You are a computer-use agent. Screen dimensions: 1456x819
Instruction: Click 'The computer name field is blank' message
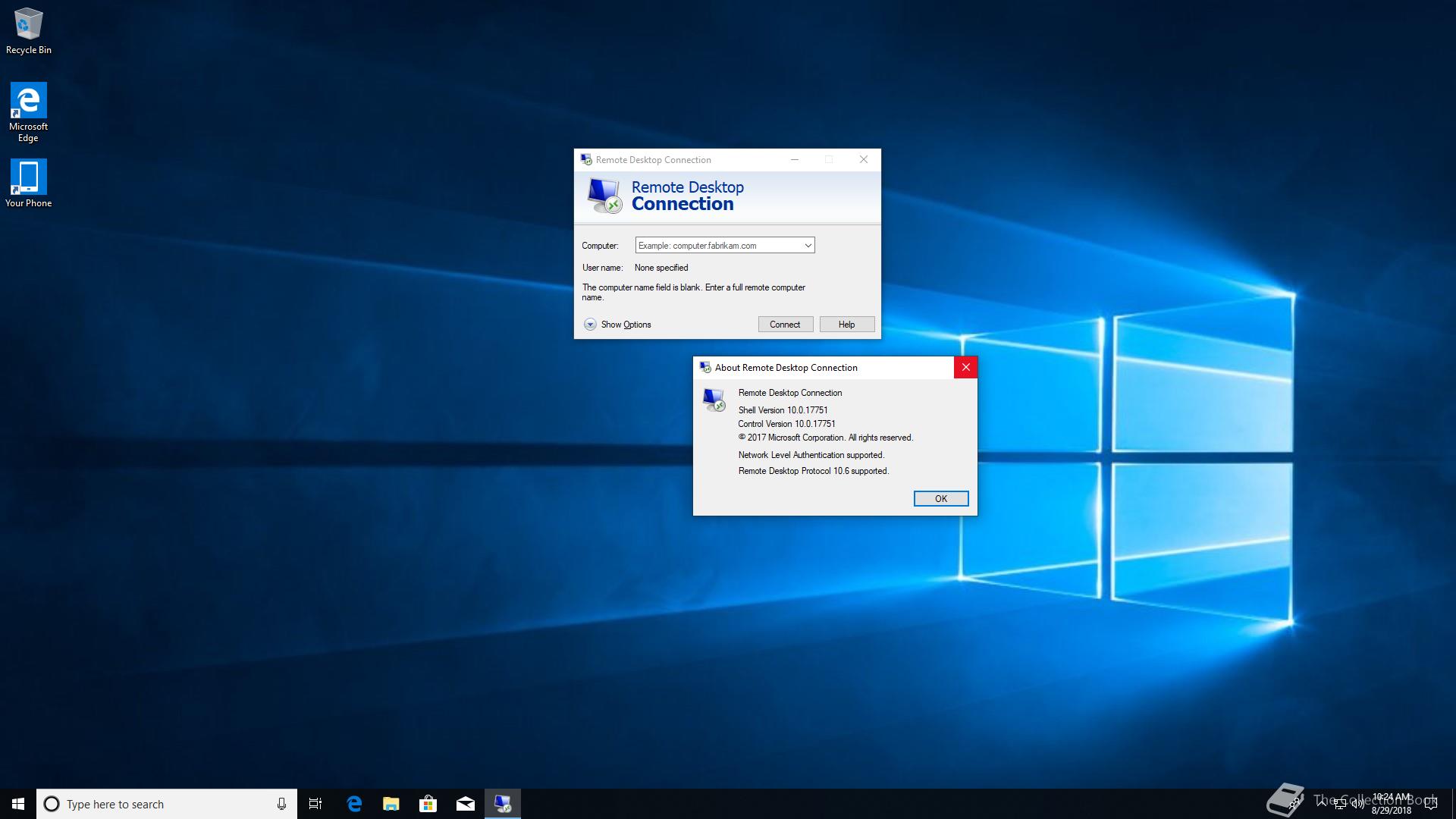click(694, 292)
